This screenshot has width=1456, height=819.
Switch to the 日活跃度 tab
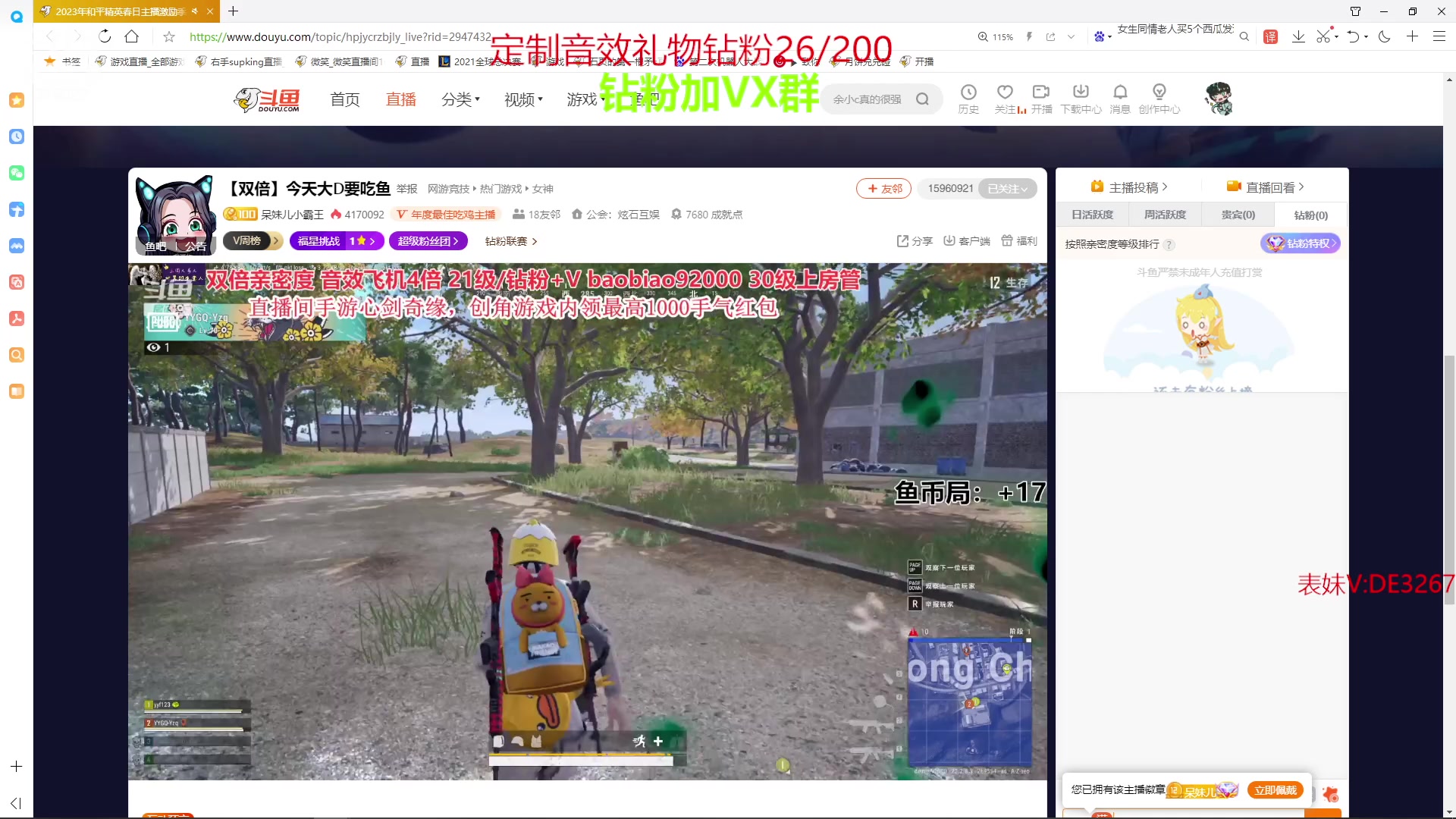1092,215
